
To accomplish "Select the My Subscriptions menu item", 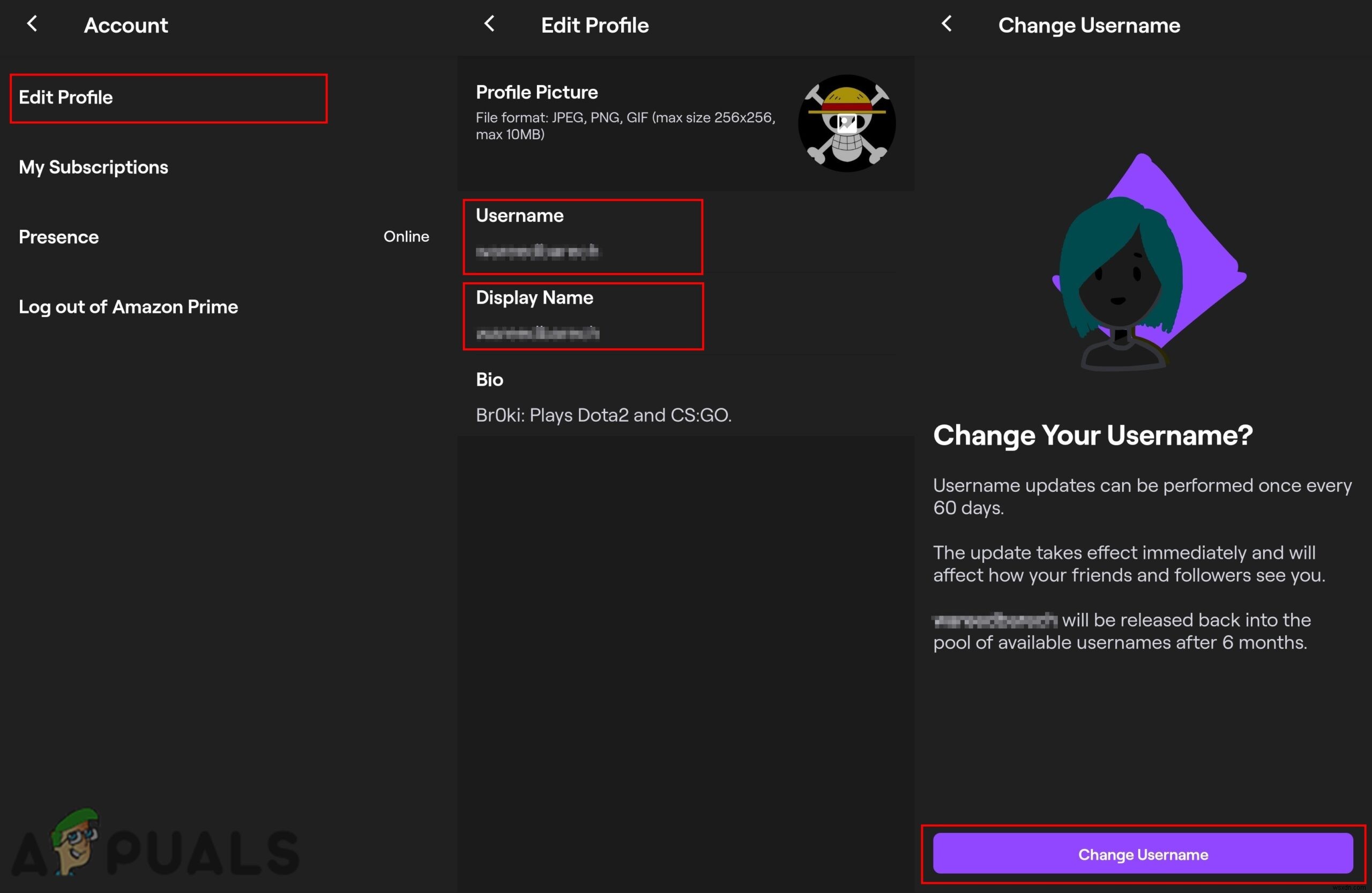I will (x=94, y=167).
